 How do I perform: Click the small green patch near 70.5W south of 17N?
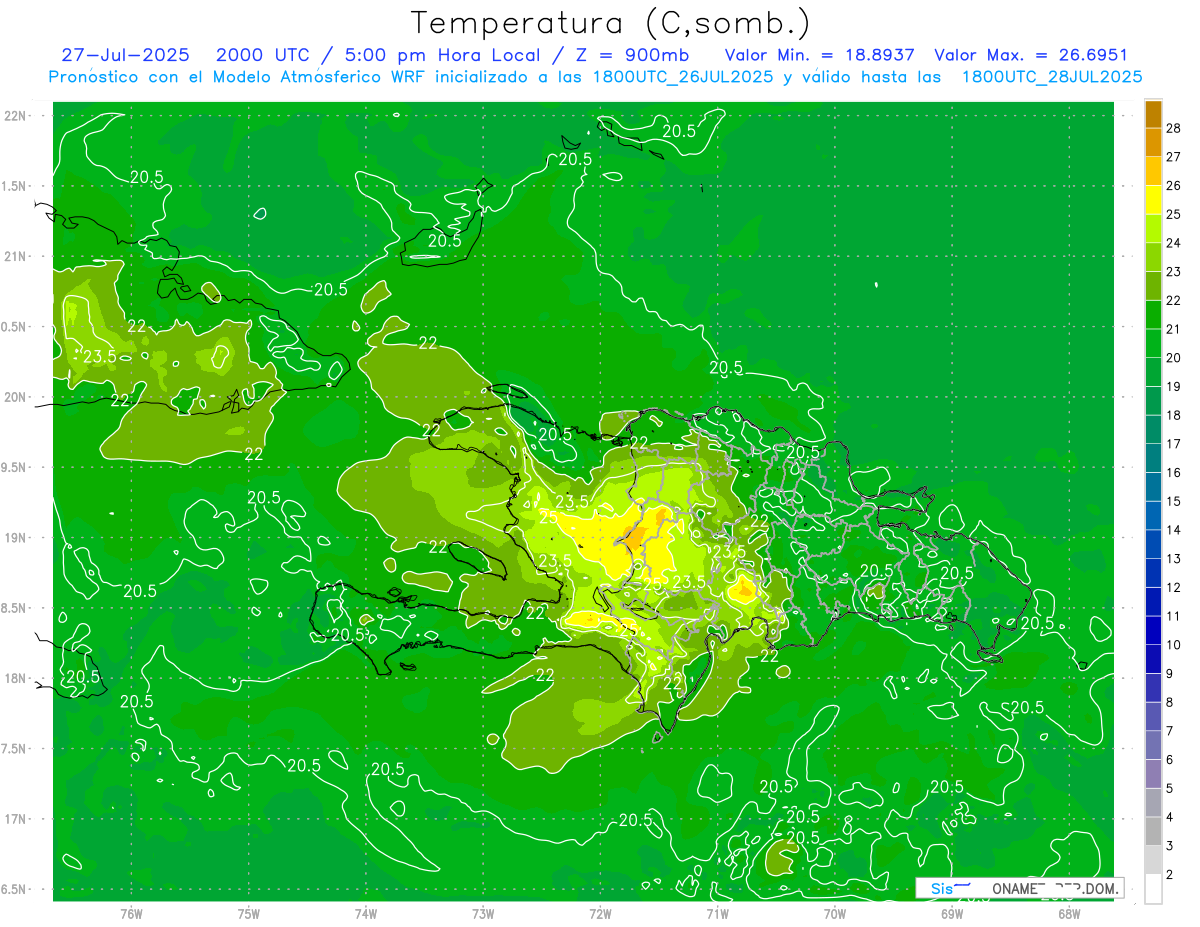[781, 858]
